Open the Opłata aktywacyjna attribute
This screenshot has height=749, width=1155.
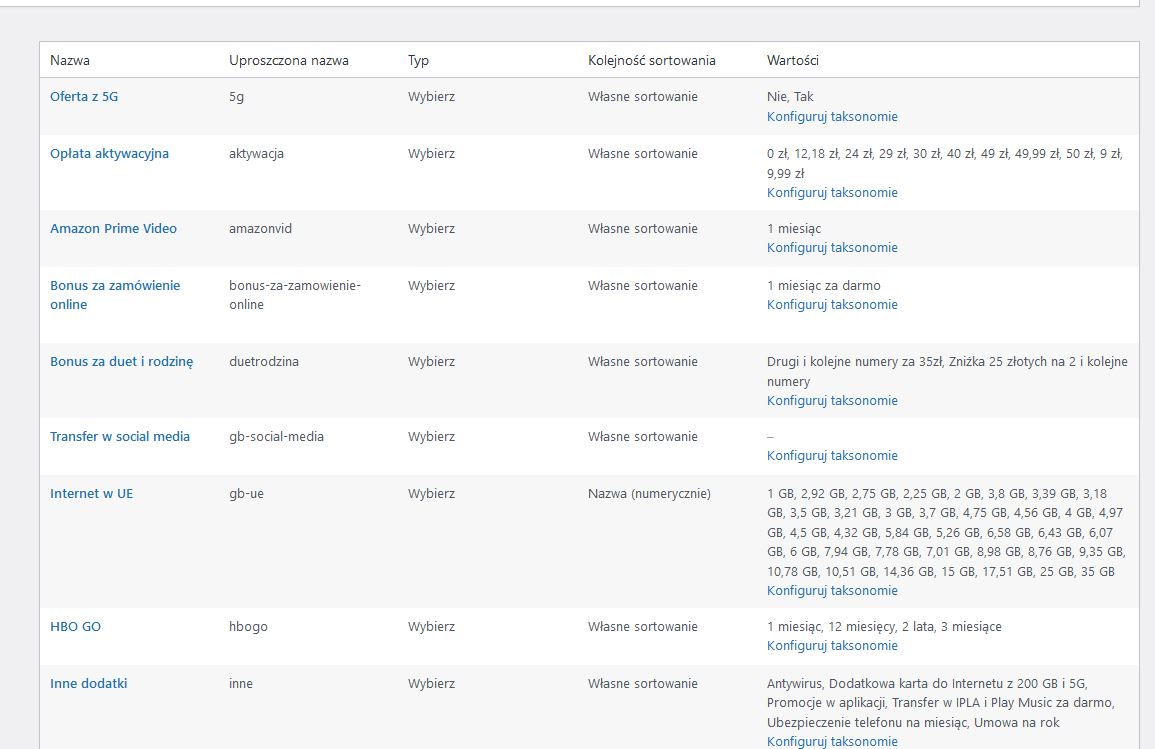coord(109,153)
